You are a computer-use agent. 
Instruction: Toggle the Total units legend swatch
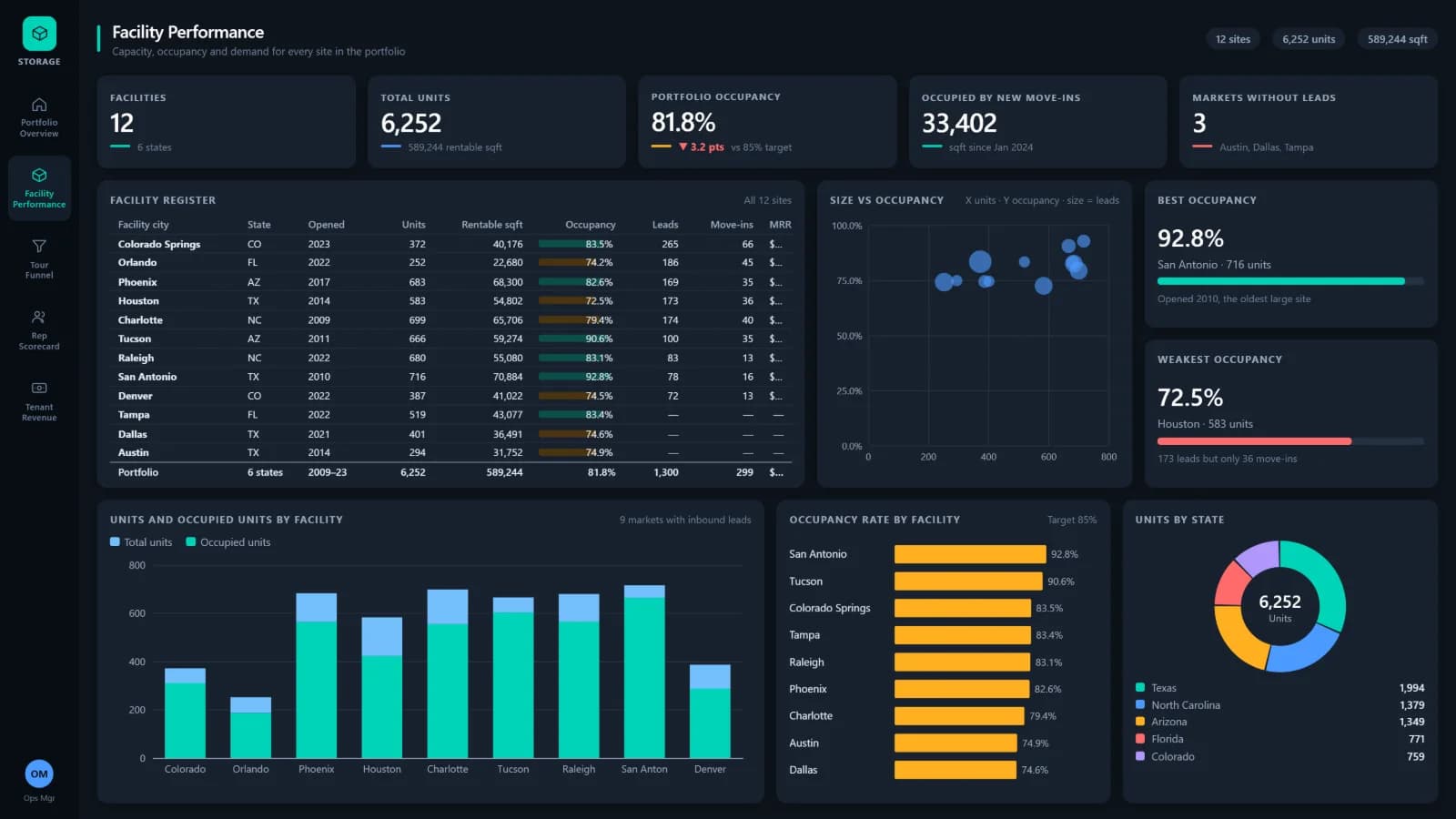pos(115,542)
